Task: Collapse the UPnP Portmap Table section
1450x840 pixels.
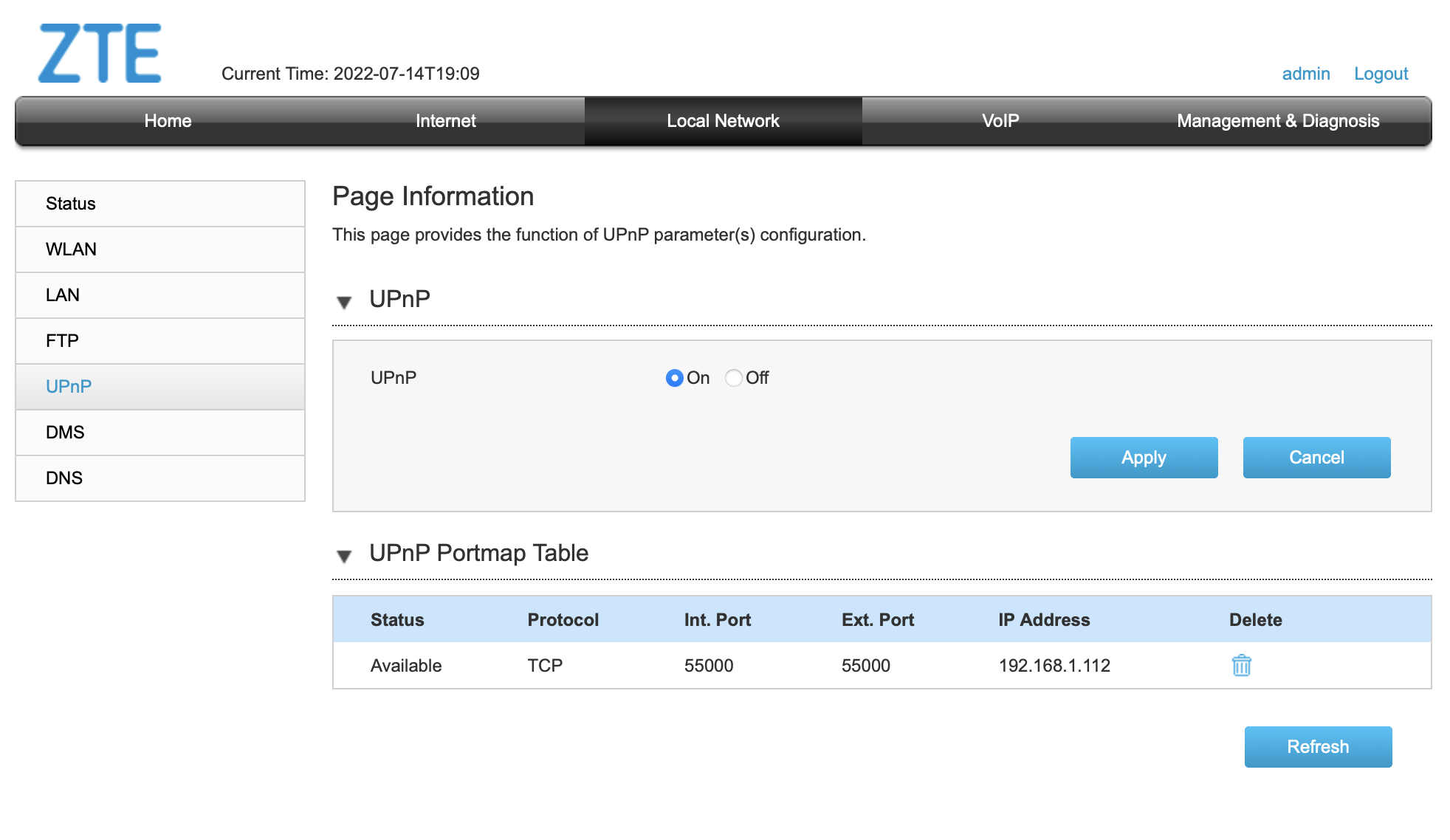Action: (x=344, y=556)
